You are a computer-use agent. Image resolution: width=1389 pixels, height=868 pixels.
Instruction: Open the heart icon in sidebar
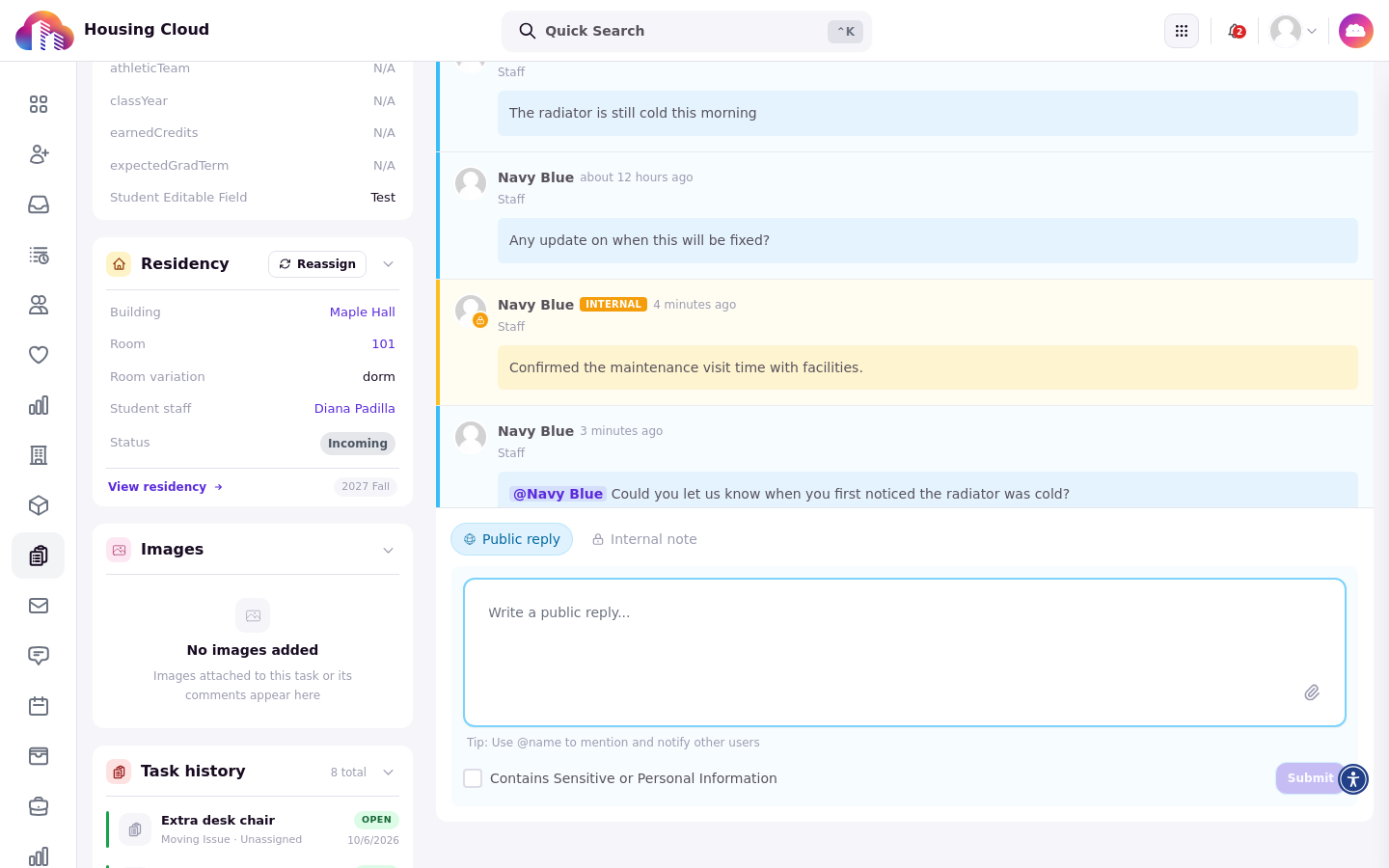[39, 355]
